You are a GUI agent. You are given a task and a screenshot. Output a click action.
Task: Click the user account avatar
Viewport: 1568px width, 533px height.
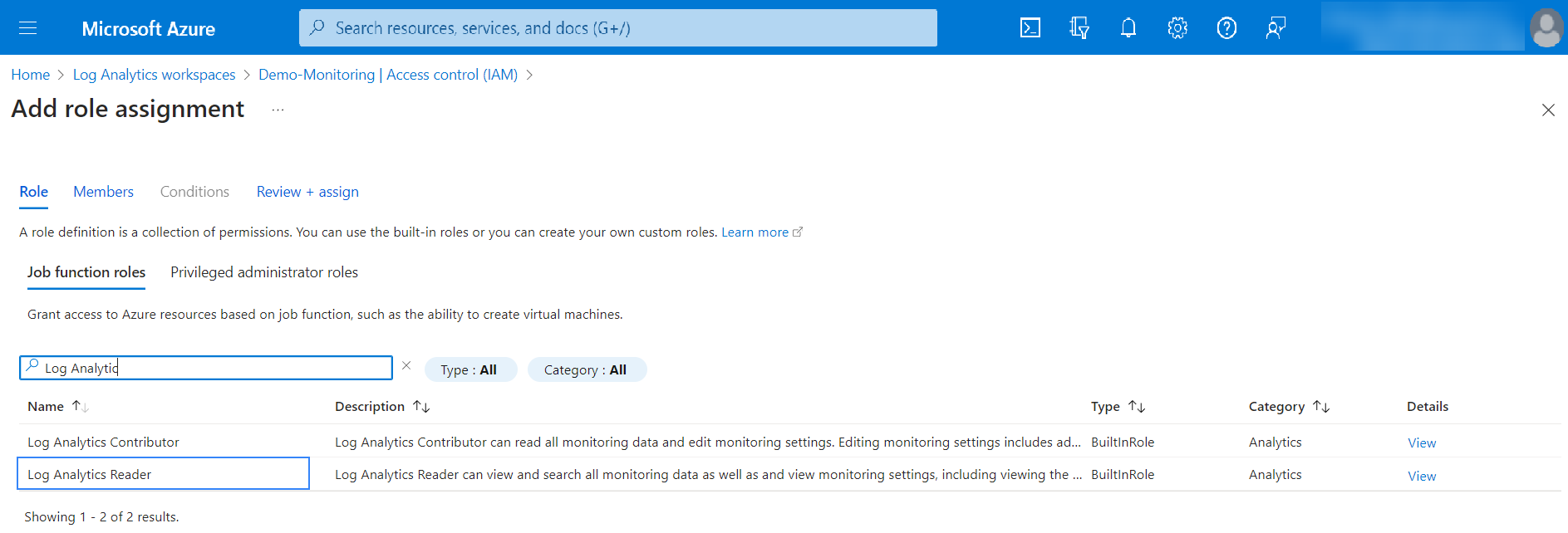(1546, 28)
